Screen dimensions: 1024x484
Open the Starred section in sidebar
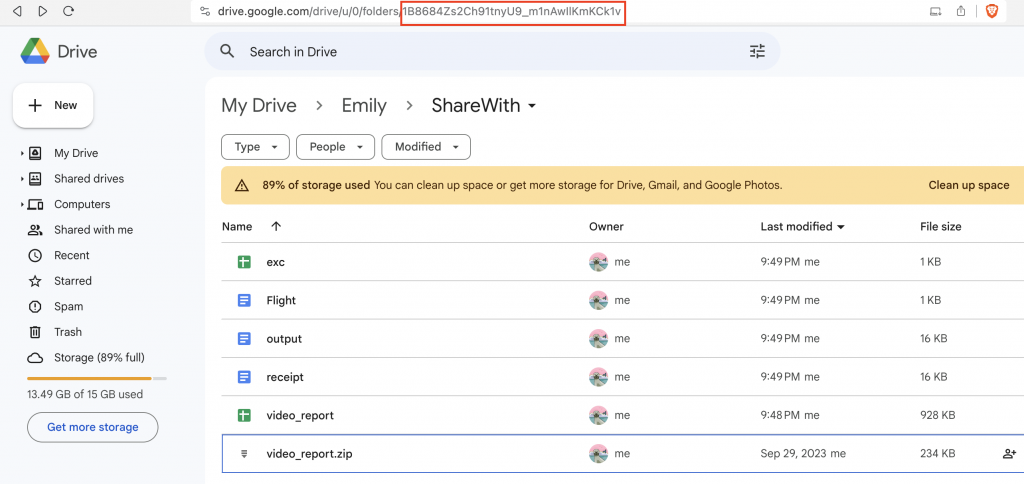click(73, 281)
